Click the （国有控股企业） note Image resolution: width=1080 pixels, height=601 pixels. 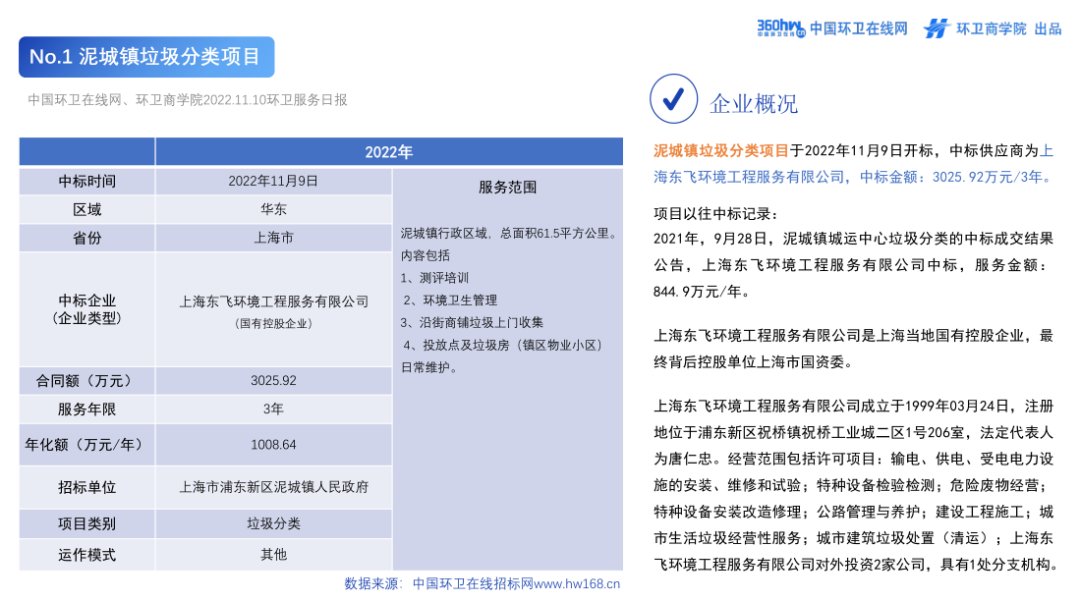point(273,324)
